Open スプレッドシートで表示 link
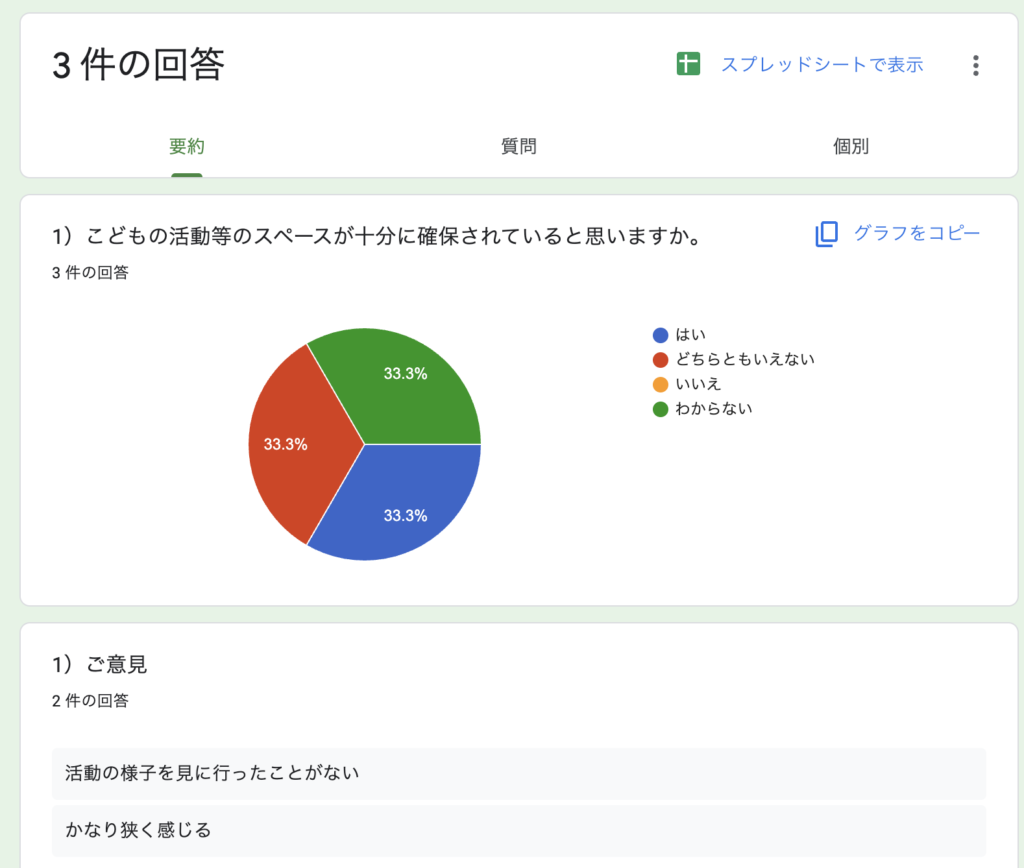This screenshot has width=1024, height=868. point(822,65)
